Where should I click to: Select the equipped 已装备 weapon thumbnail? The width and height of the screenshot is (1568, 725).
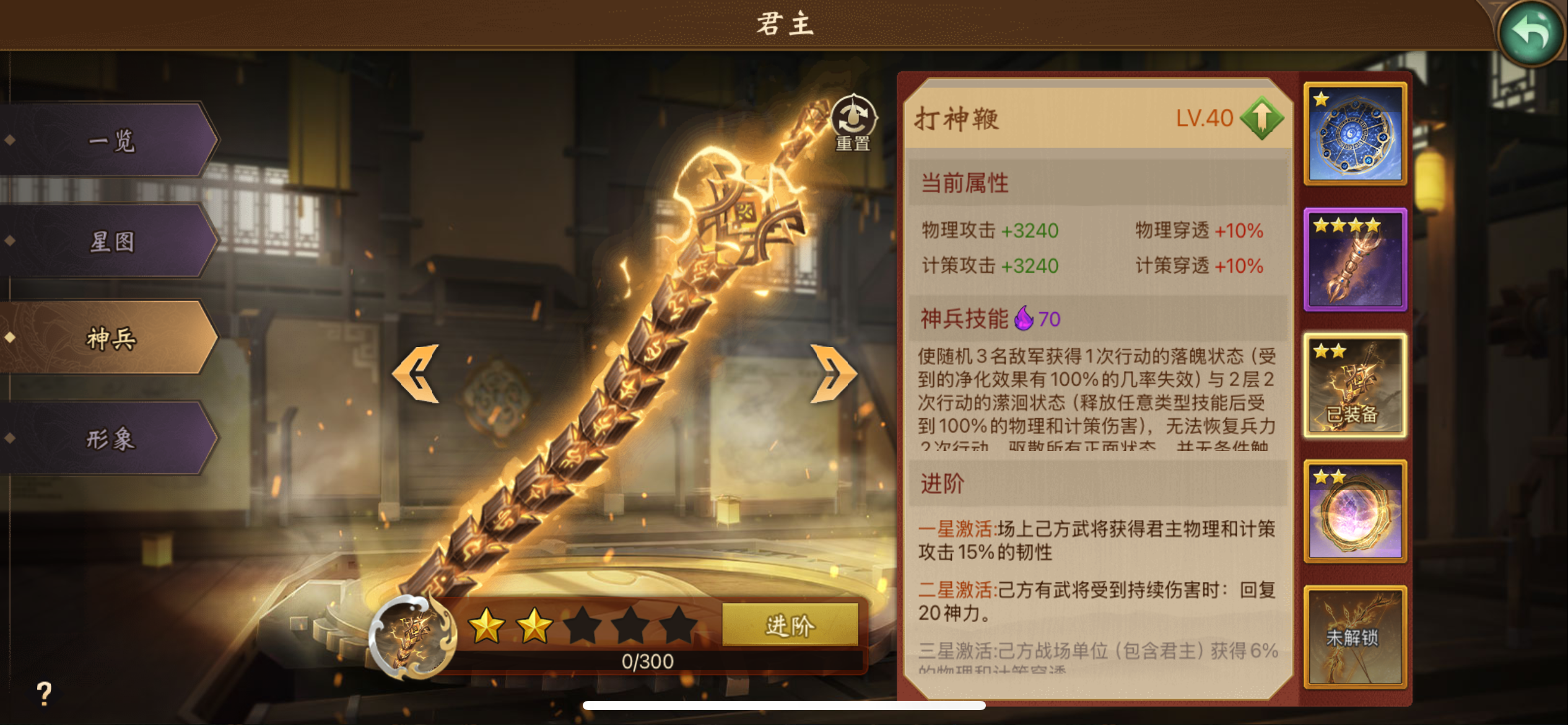1355,385
